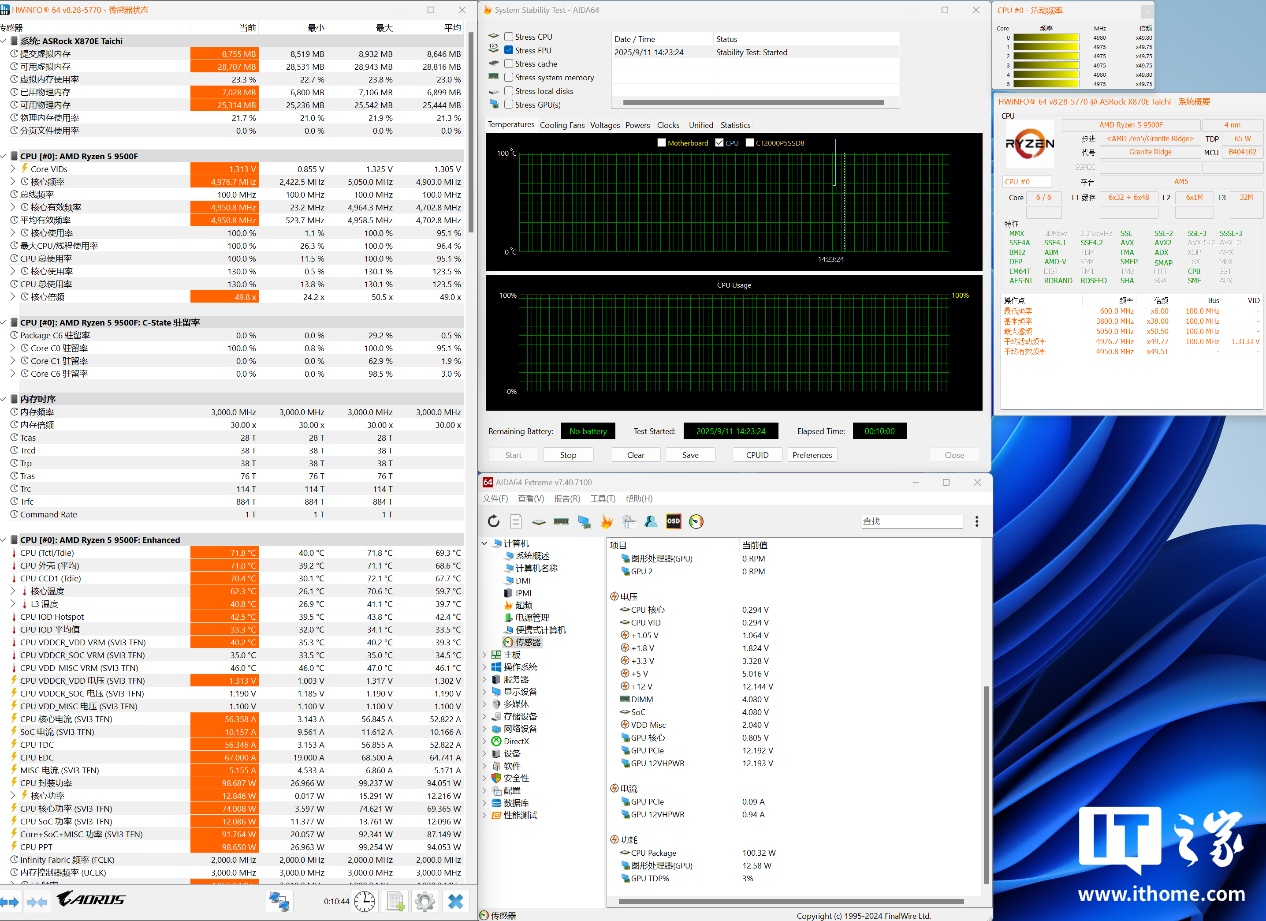The image size is (1266, 921).
Task: Toggle the Stress GPU(s) checkbox
Action: [x=508, y=104]
